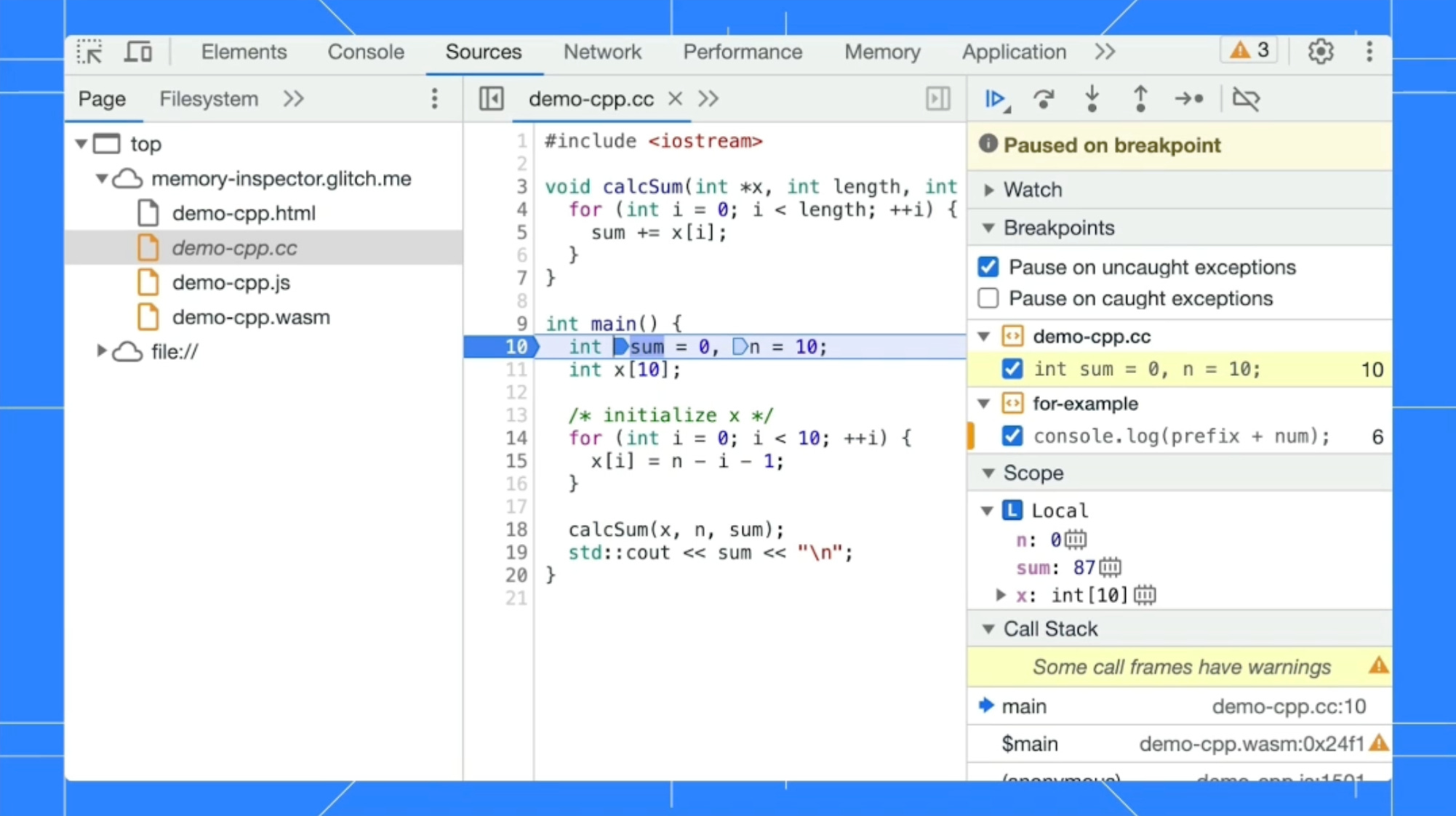Screen dimensions: 1456x816
Task: Click the Step into next function call icon
Action: point(1092,99)
